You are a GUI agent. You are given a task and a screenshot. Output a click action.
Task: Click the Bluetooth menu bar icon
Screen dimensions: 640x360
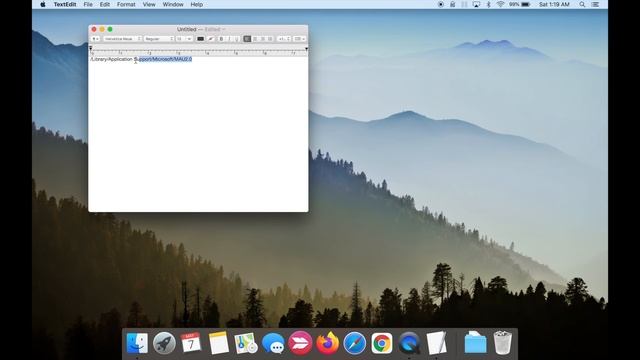coord(488,4)
